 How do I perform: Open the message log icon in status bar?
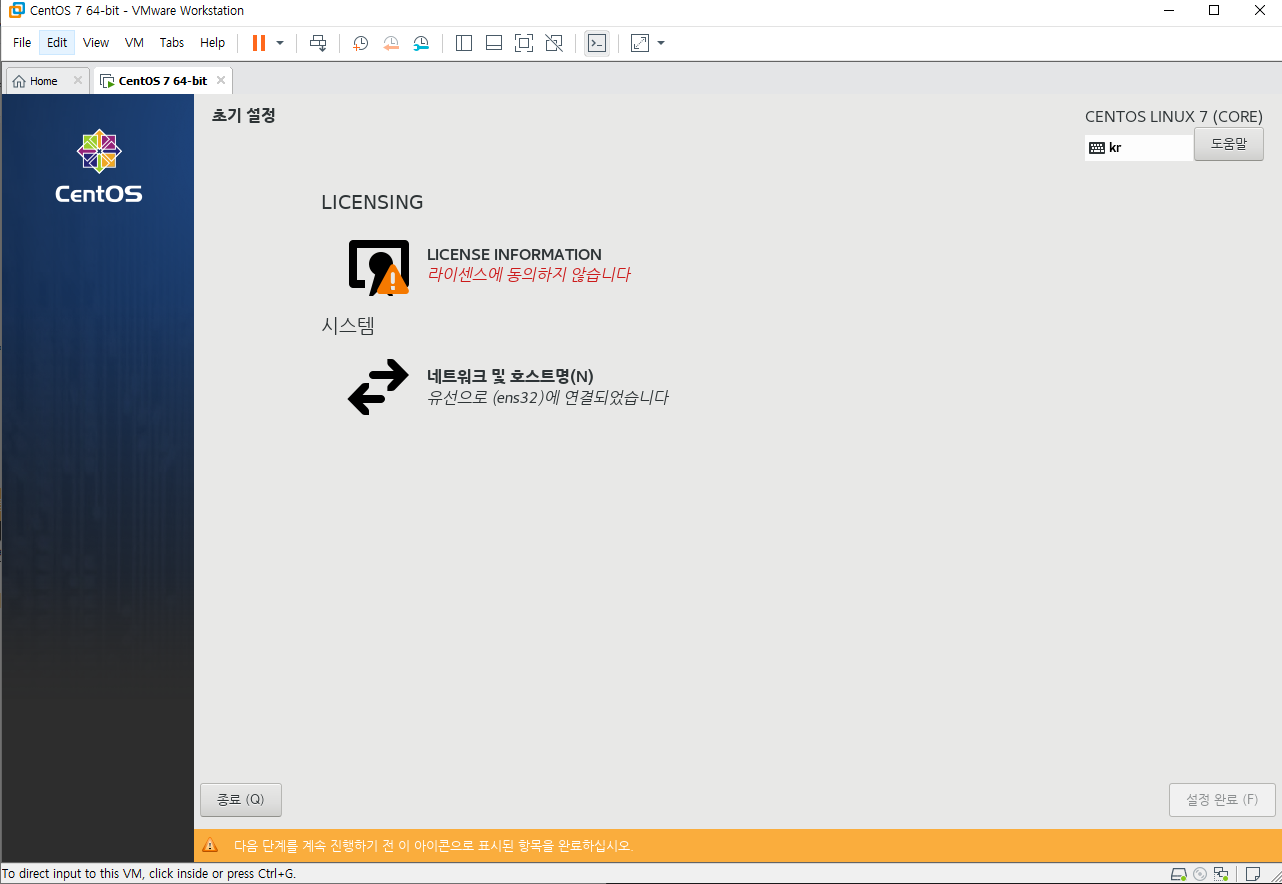(1252, 874)
